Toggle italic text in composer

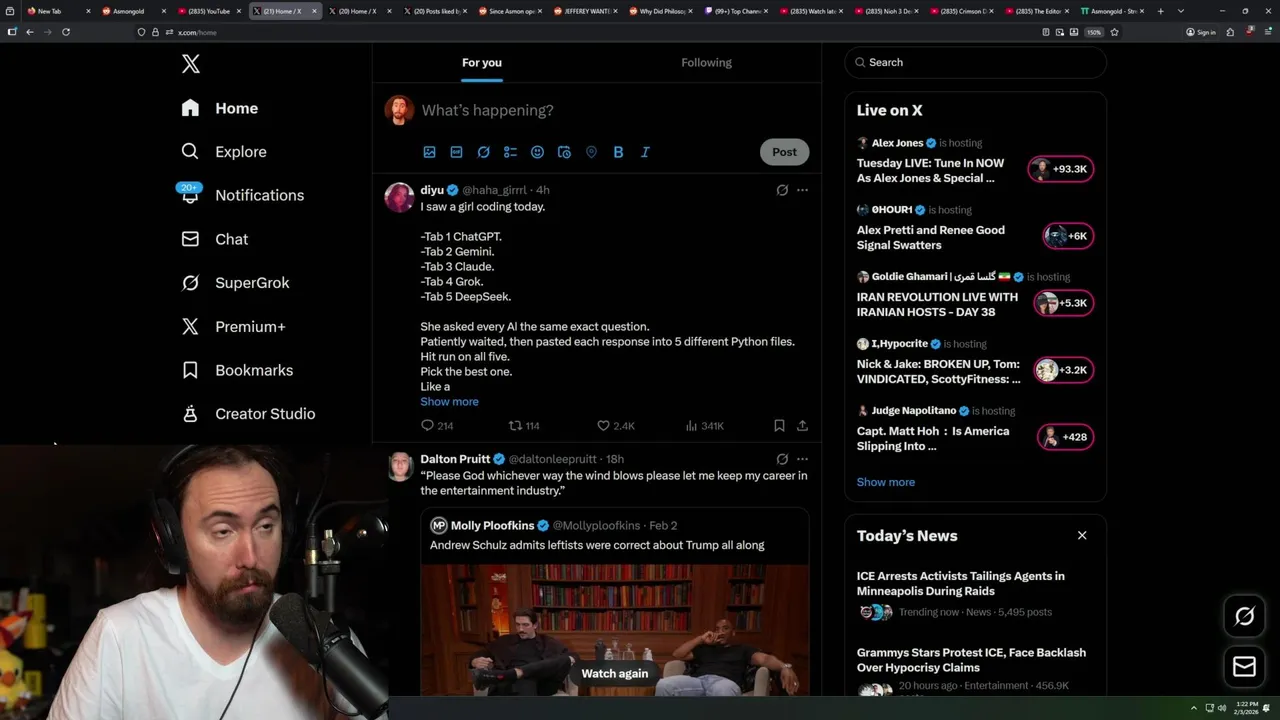click(x=645, y=152)
